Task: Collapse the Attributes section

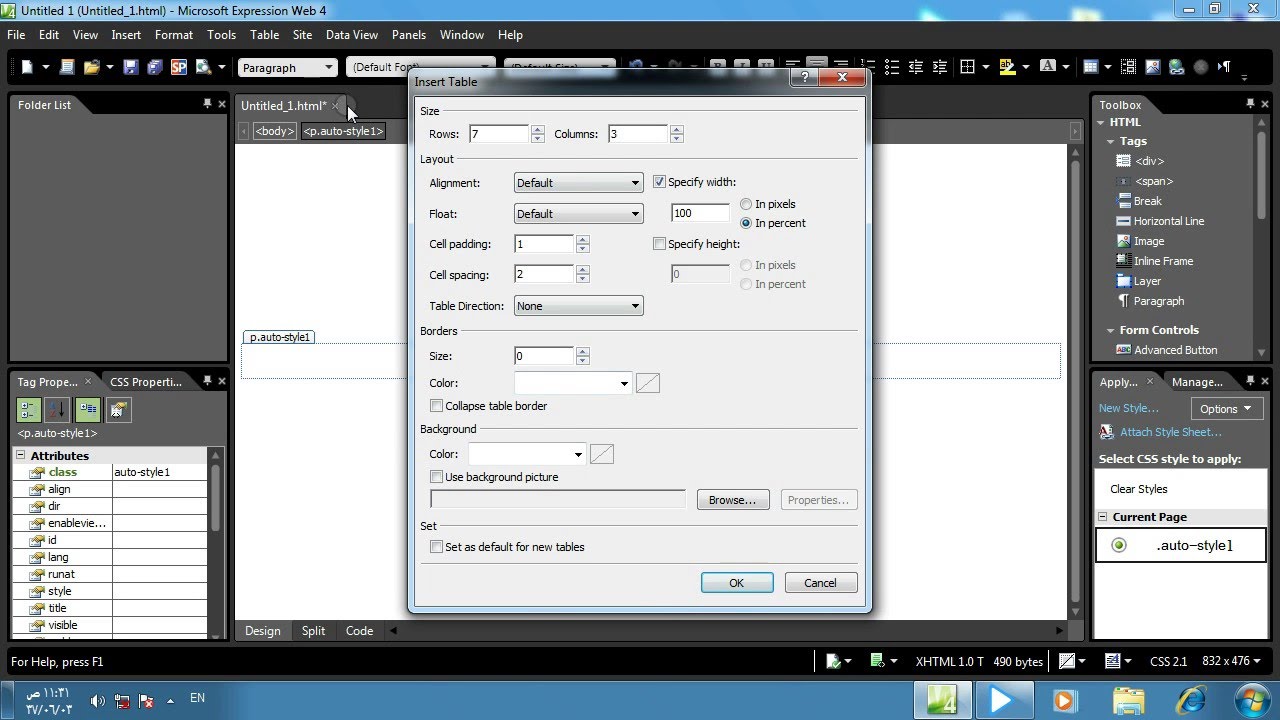Action: click(21, 455)
